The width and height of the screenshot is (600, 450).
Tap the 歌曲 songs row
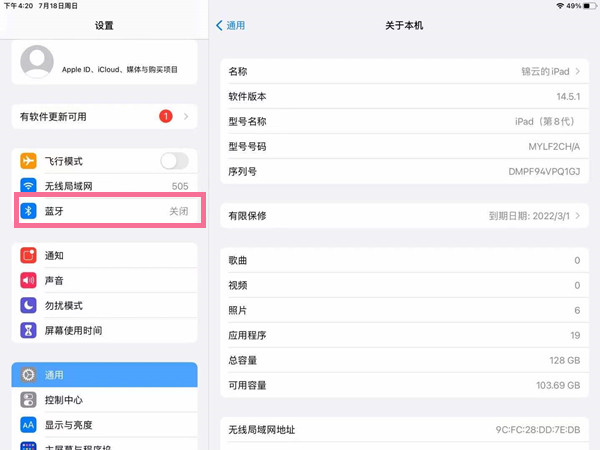tap(404, 260)
